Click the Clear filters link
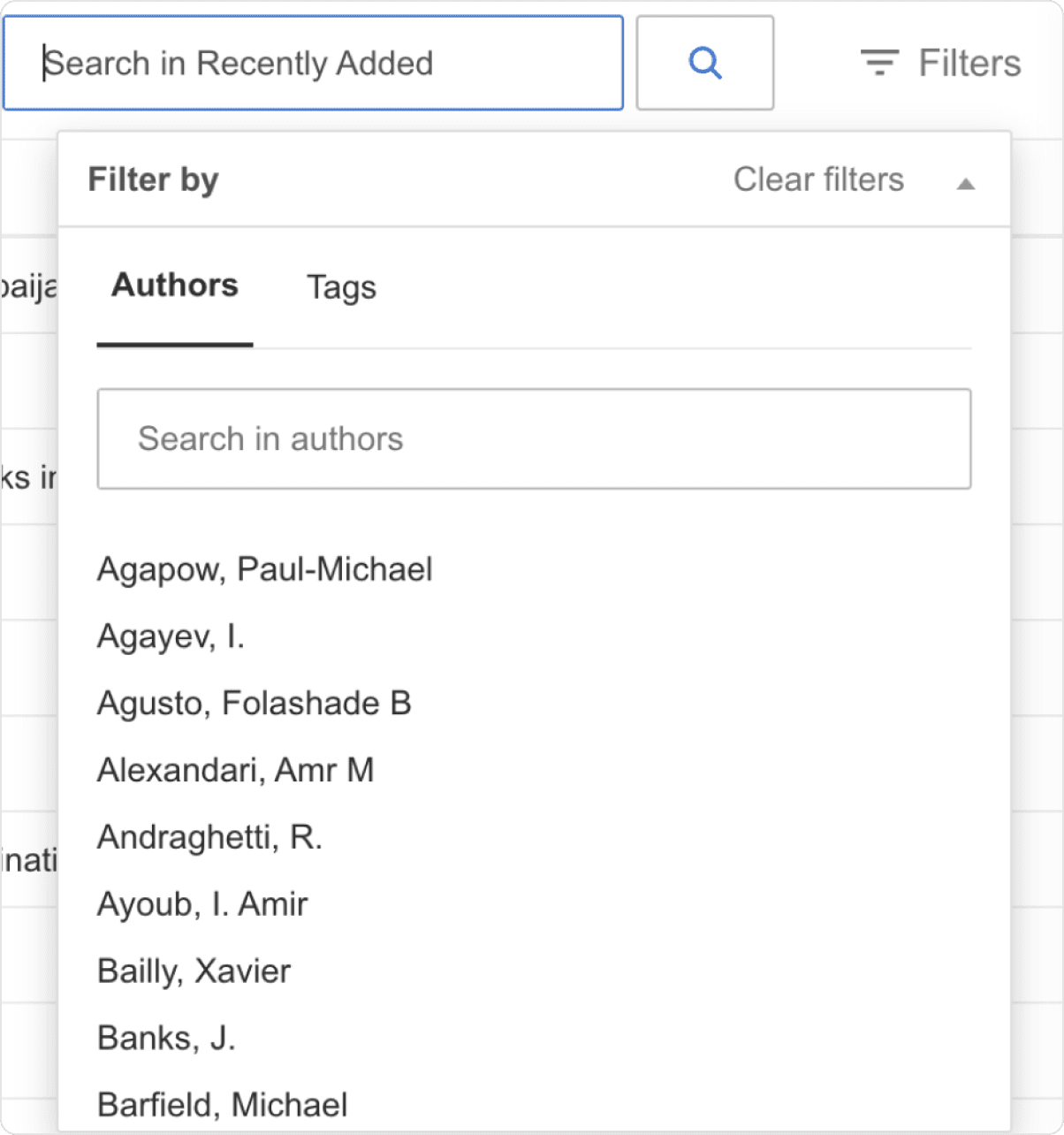The height and width of the screenshot is (1135, 1064). coord(817,179)
